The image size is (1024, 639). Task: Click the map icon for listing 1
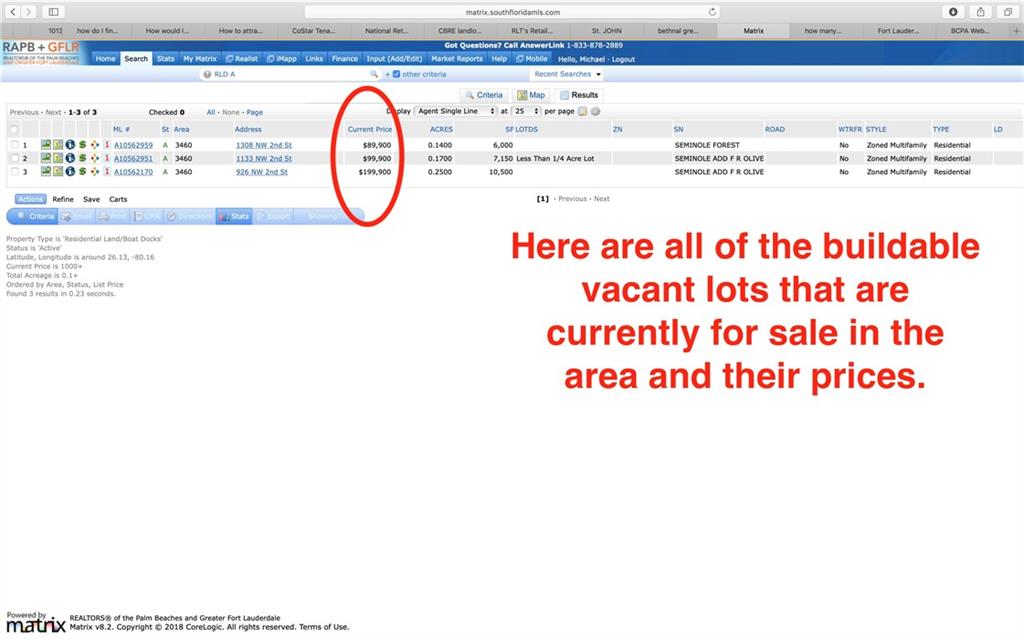[58, 146]
